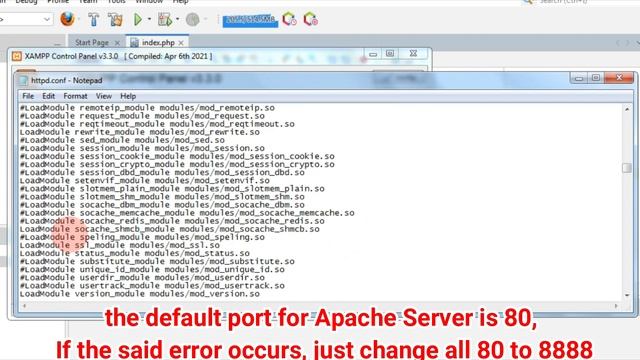
Task: Click the Notepad horizontal scrollbar left arrow
Action: tap(24, 305)
